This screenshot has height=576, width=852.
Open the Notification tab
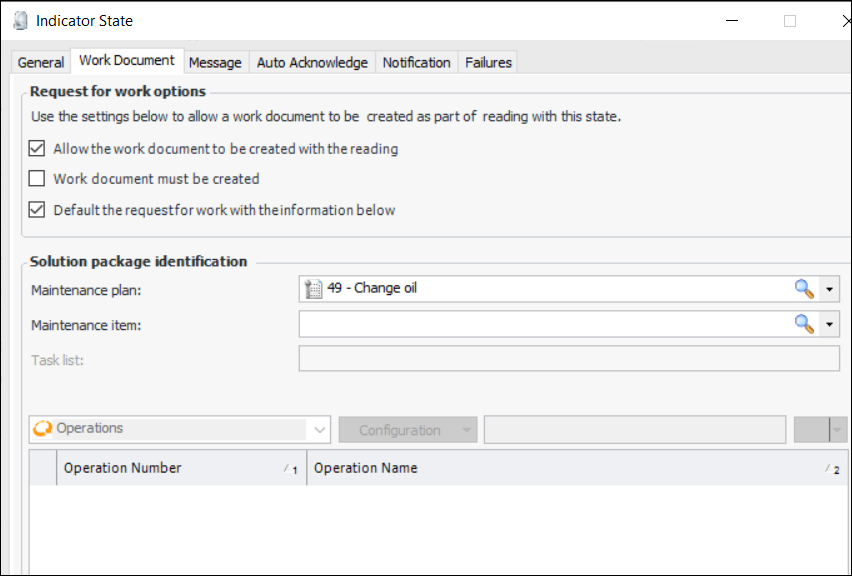[416, 62]
